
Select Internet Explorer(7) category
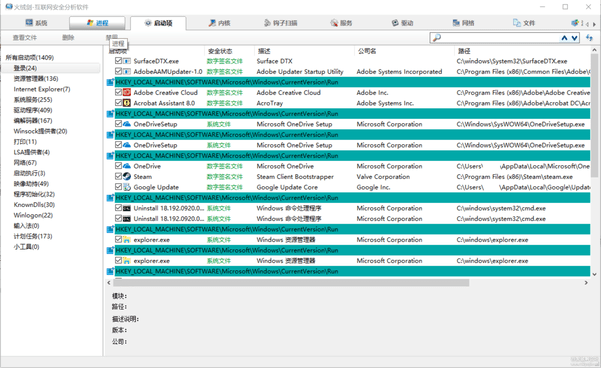click(x=42, y=89)
